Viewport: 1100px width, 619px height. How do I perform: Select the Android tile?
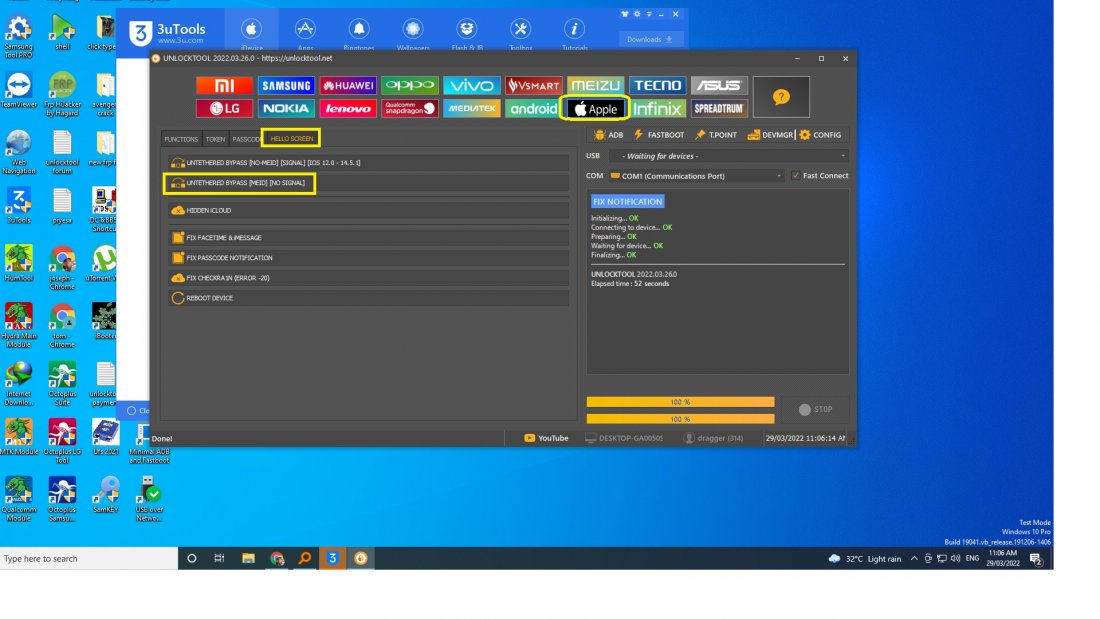click(x=533, y=108)
